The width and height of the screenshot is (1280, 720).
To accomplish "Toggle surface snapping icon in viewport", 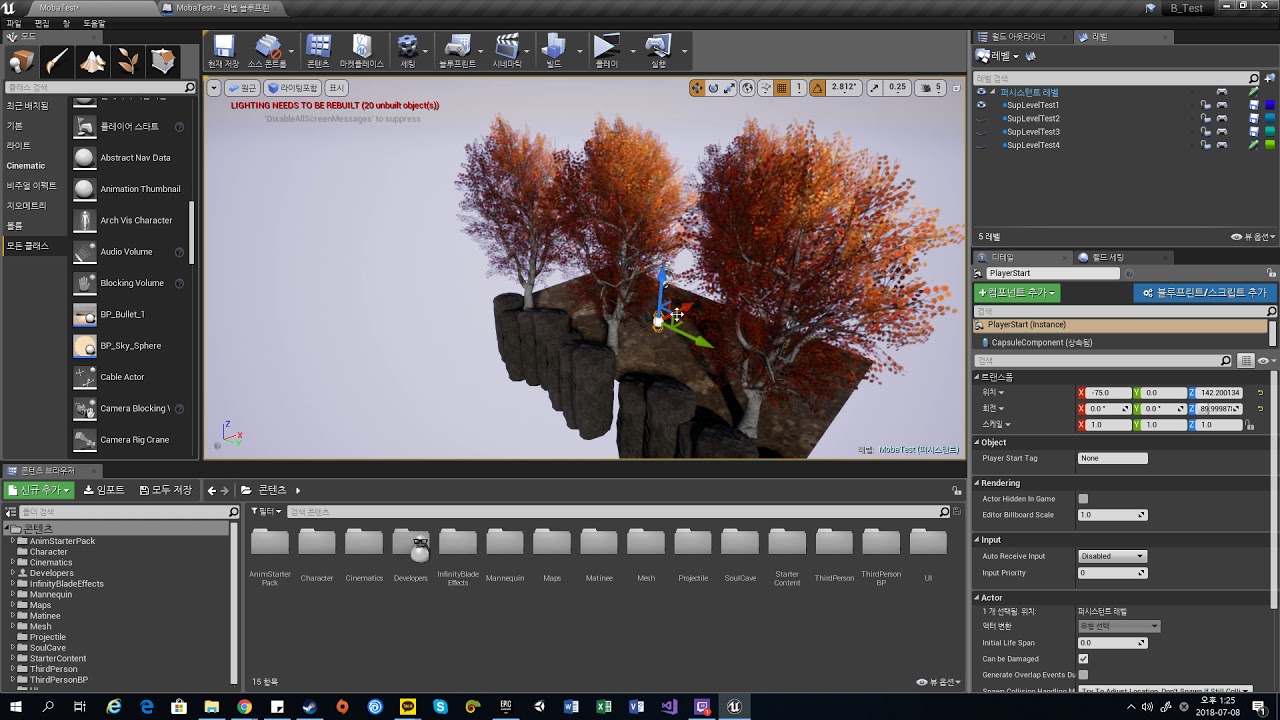I will point(765,88).
